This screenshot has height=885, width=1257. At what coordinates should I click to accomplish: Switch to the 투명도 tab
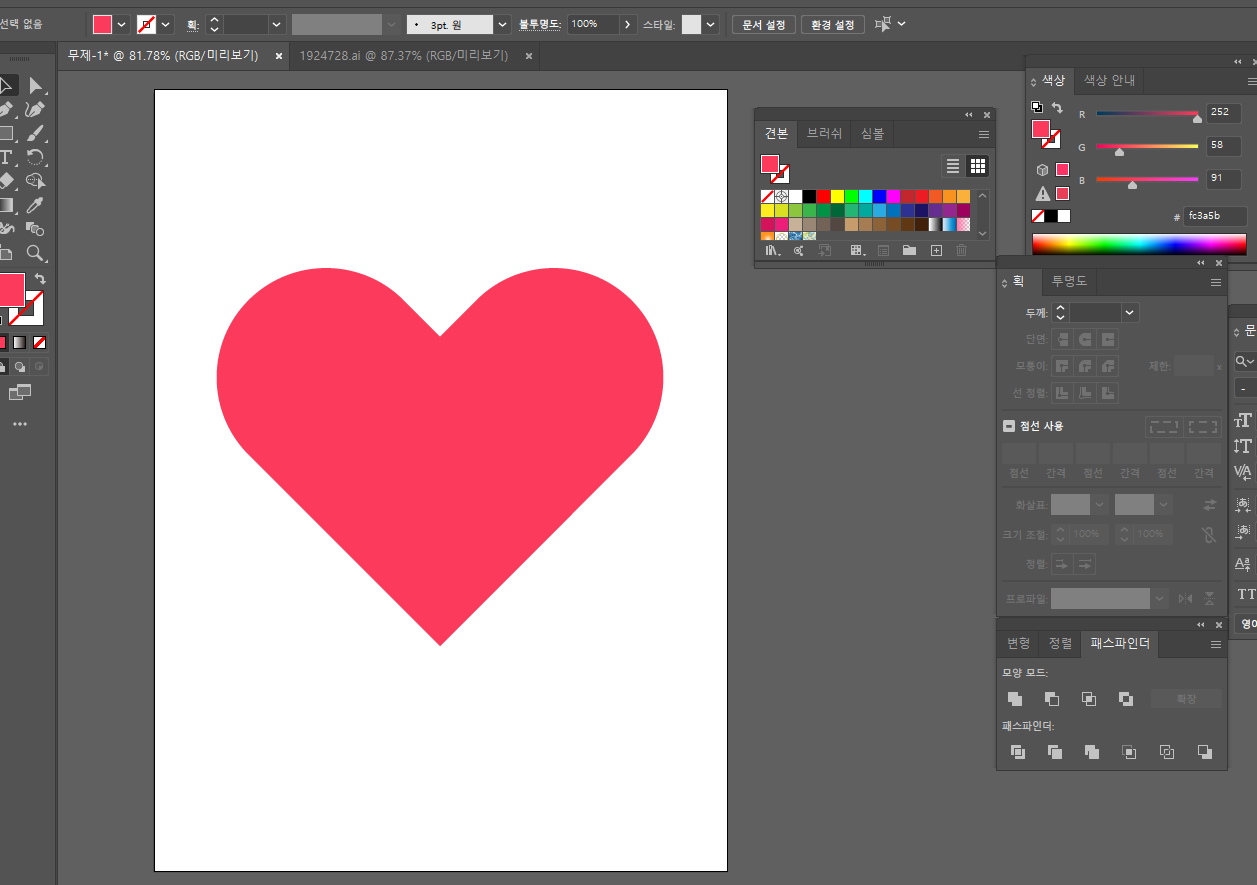pos(1069,283)
